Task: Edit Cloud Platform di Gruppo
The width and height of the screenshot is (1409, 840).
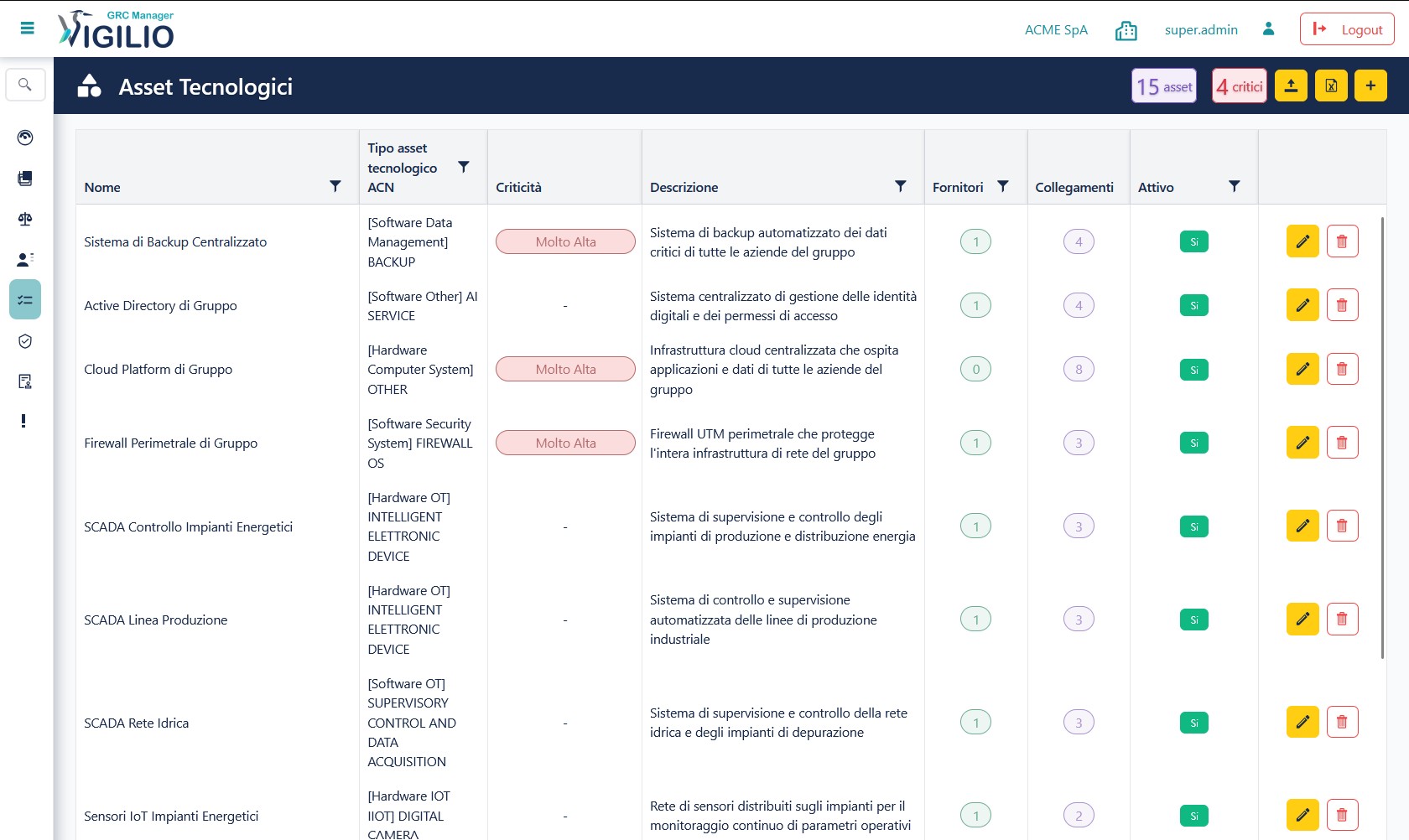Action: click(1302, 369)
